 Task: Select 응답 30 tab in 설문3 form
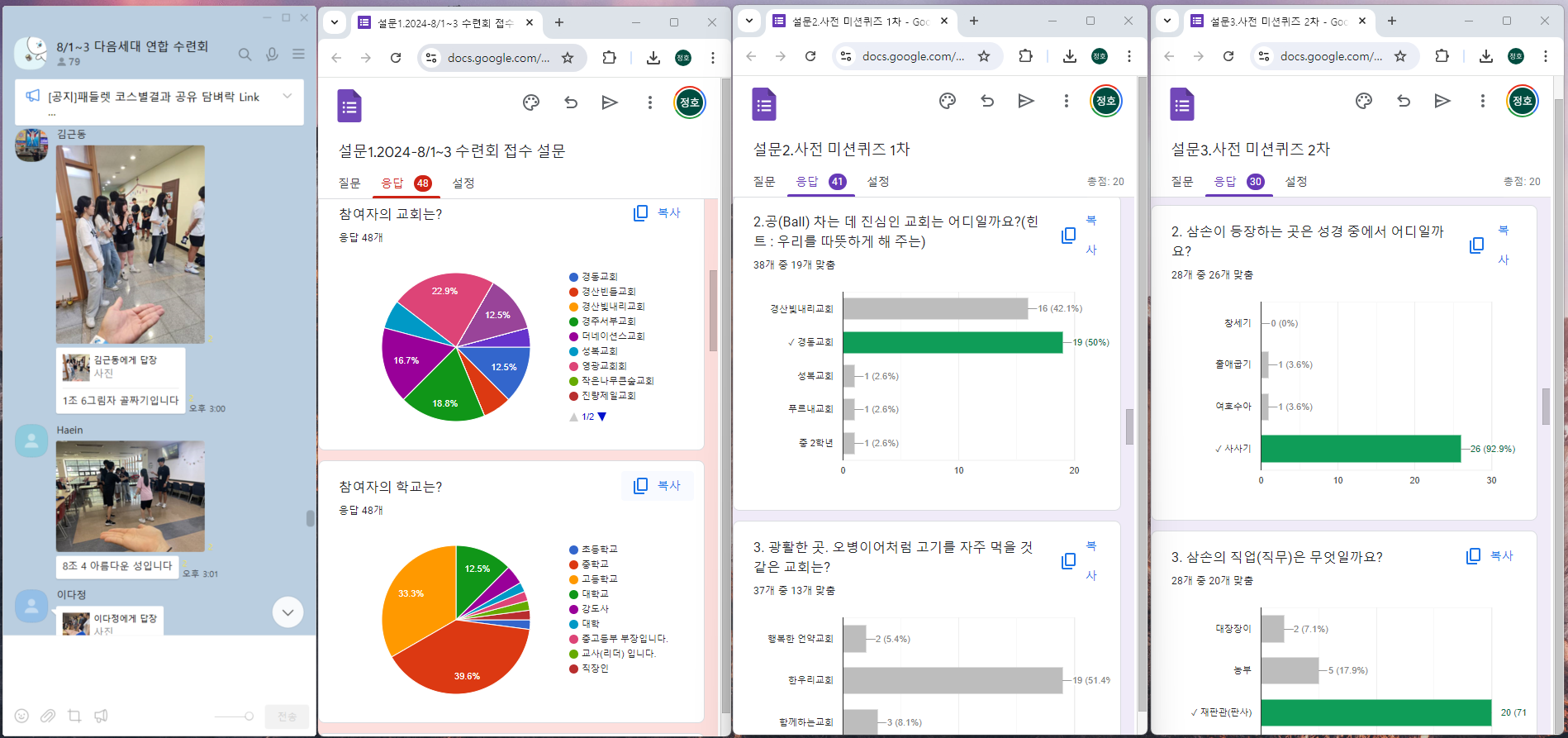click(1238, 182)
